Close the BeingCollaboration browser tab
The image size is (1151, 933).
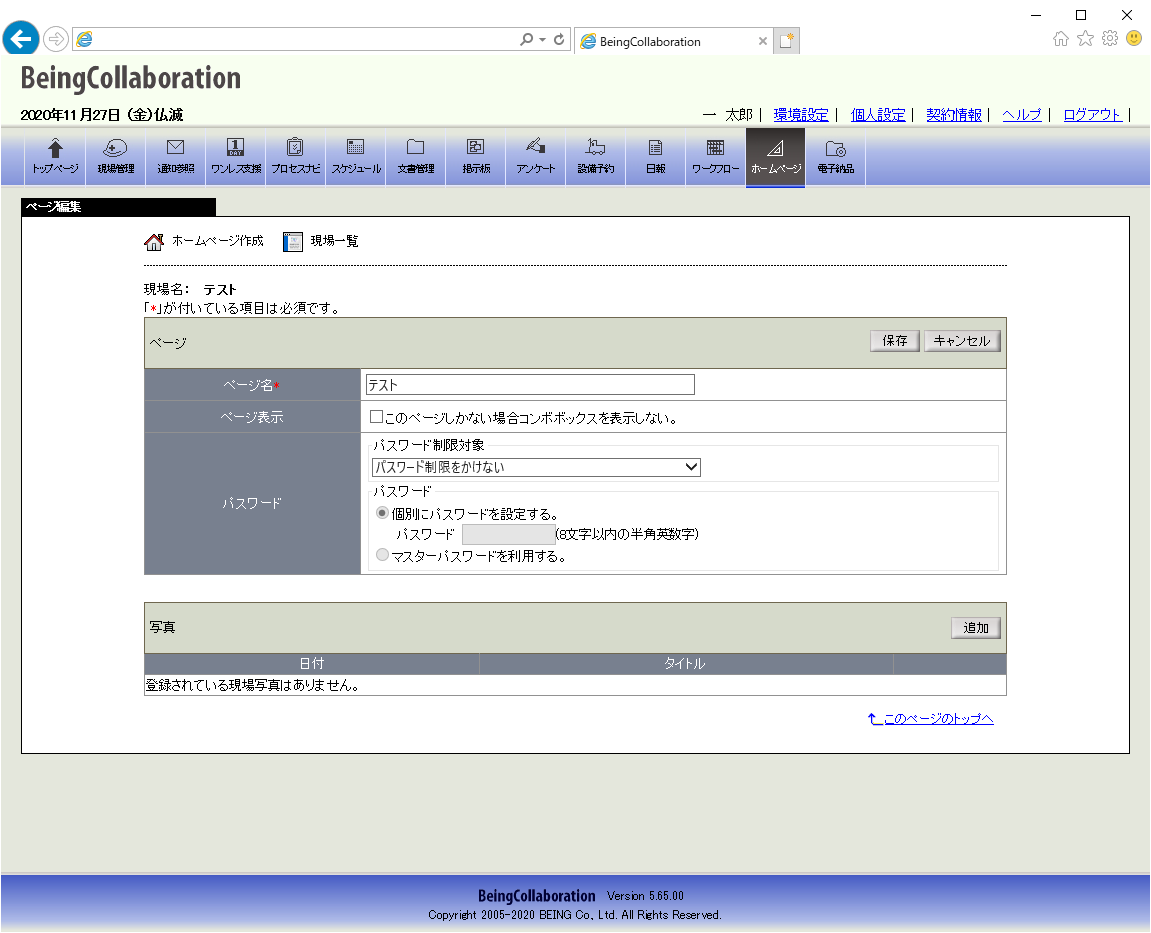click(x=763, y=41)
